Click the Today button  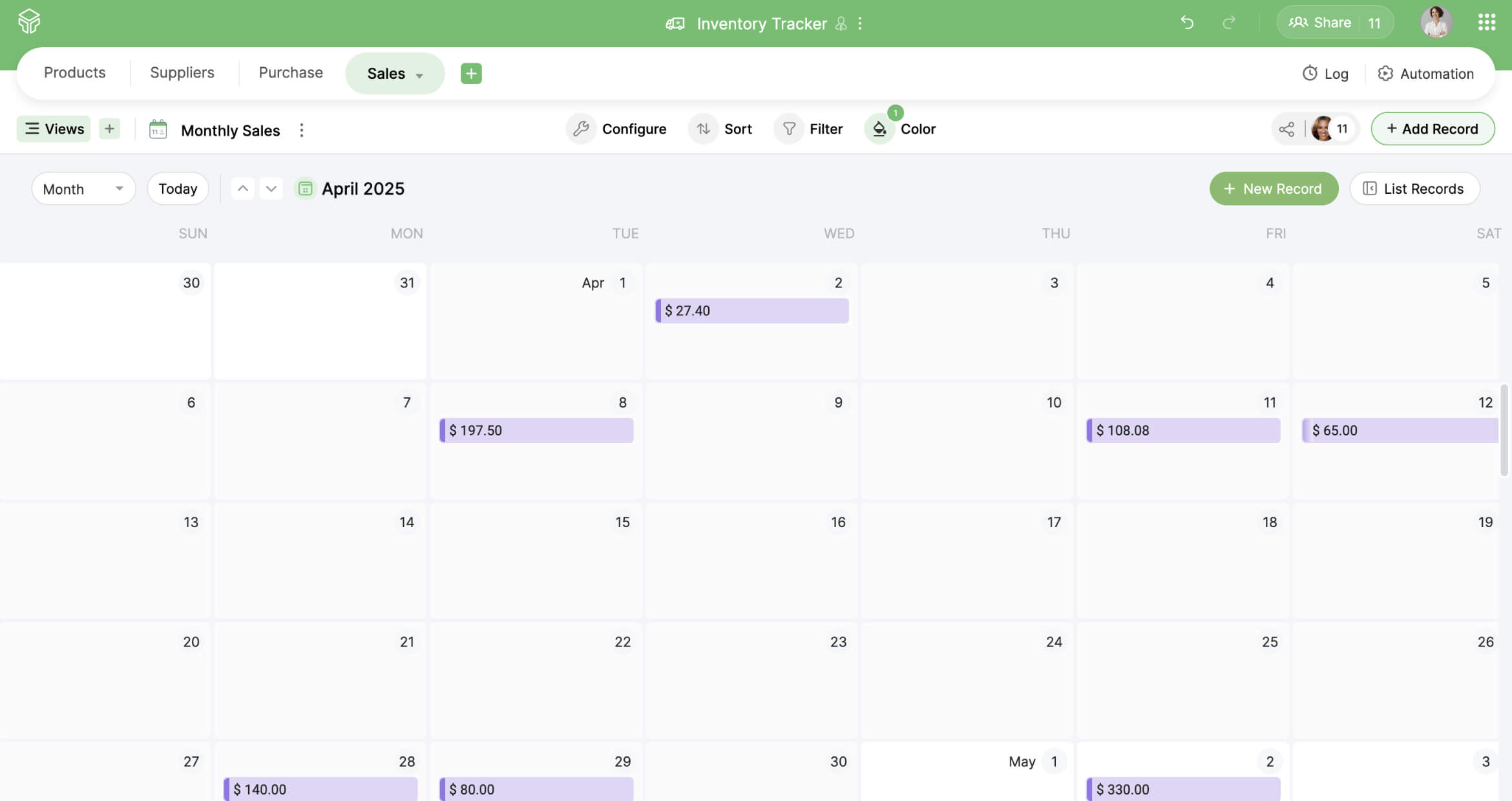click(x=178, y=189)
